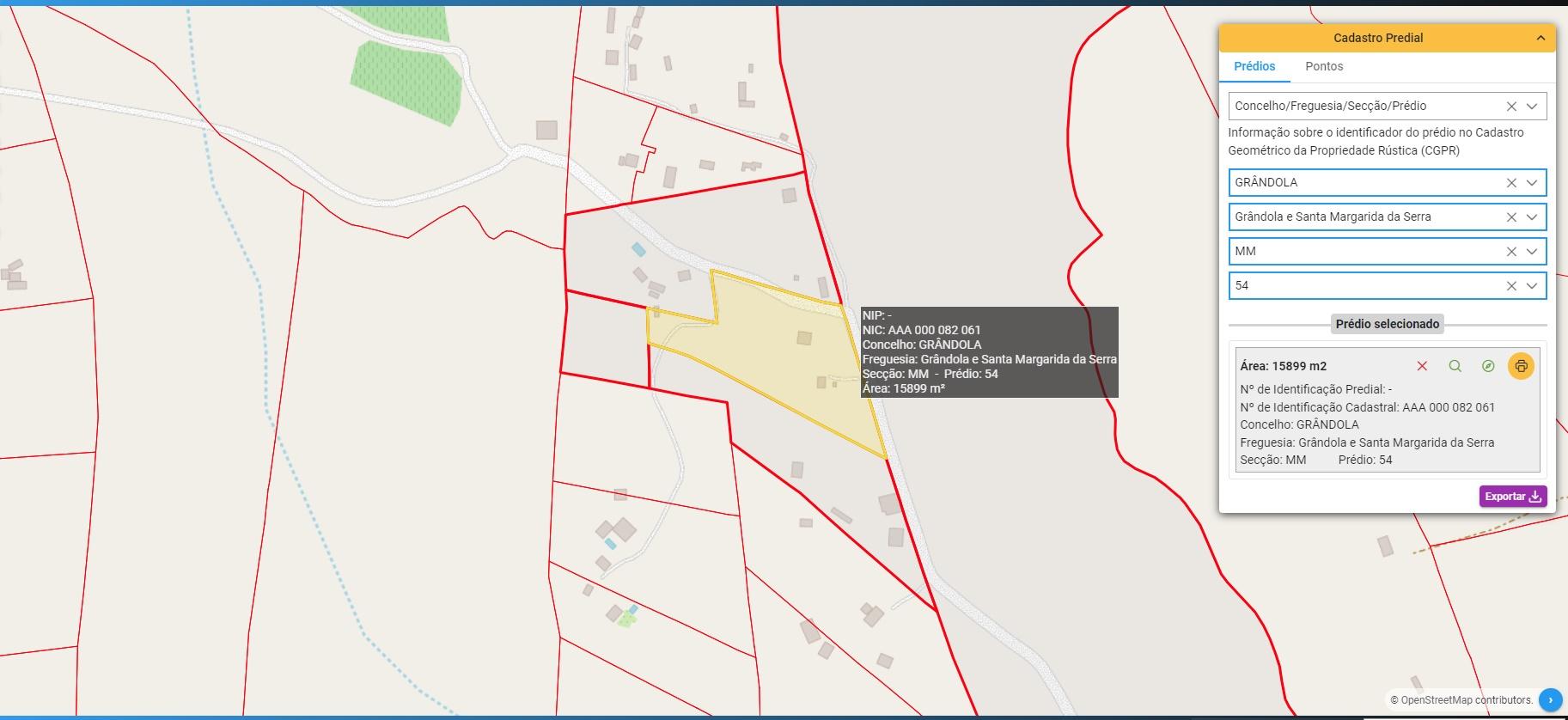Viewport: 1568px width, 720px height.
Task: Clear the Grândola e Santa Margarida freguesia field
Action: click(1511, 217)
